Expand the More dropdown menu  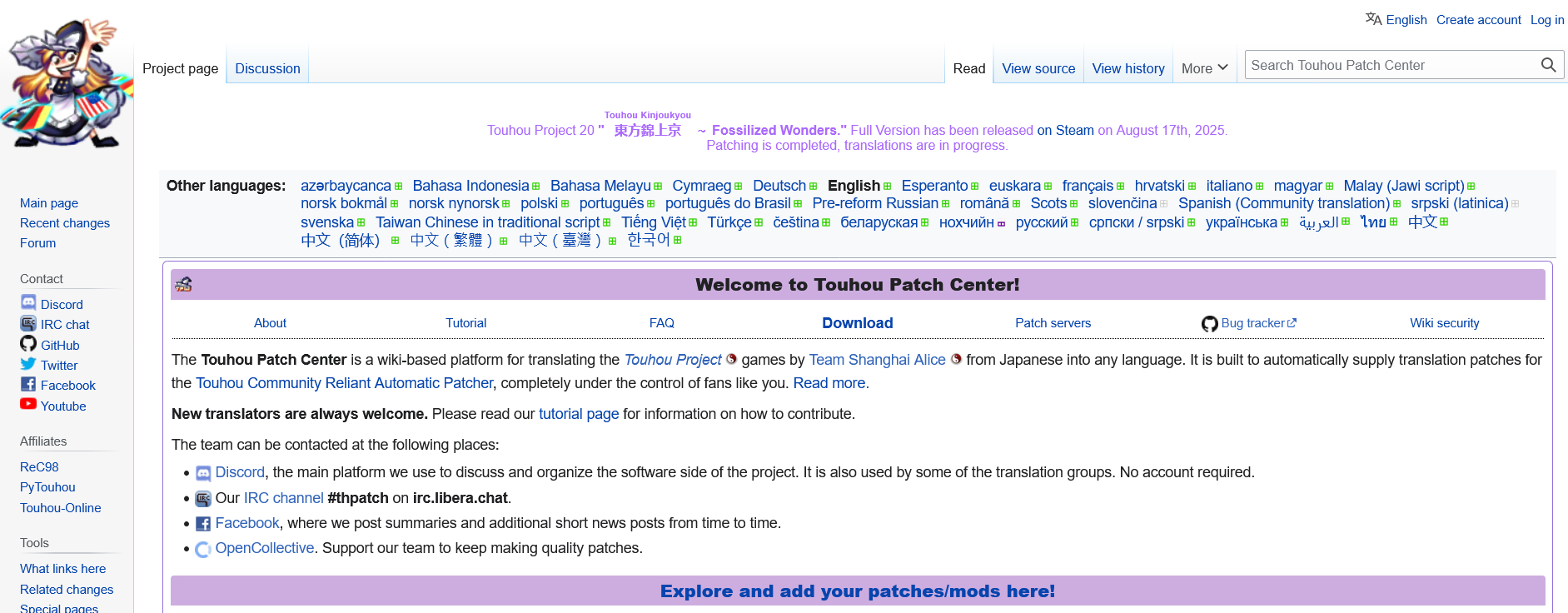click(x=1204, y=68)
